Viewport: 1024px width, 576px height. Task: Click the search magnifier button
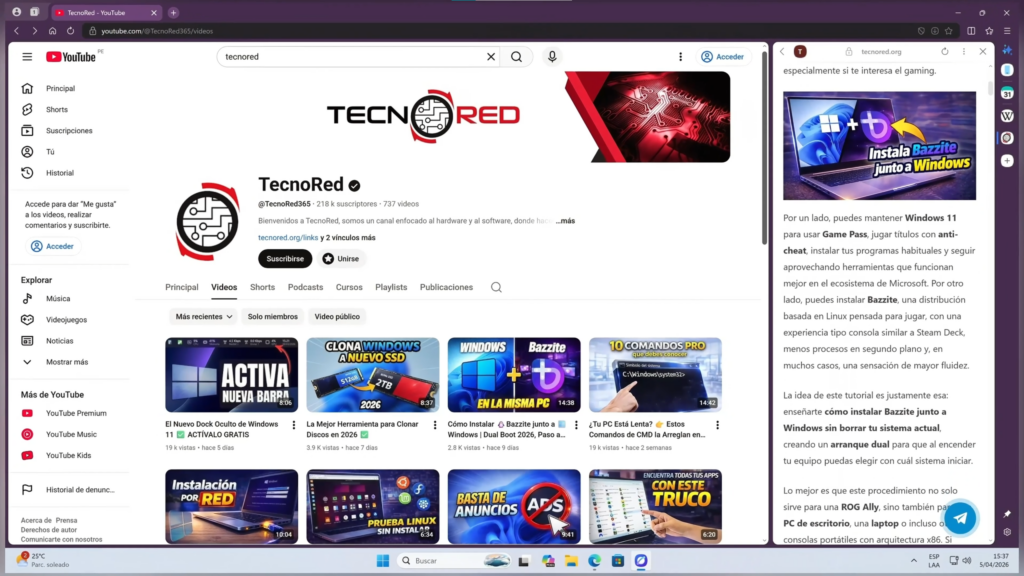pyautogui.click(x=516, y=57)
